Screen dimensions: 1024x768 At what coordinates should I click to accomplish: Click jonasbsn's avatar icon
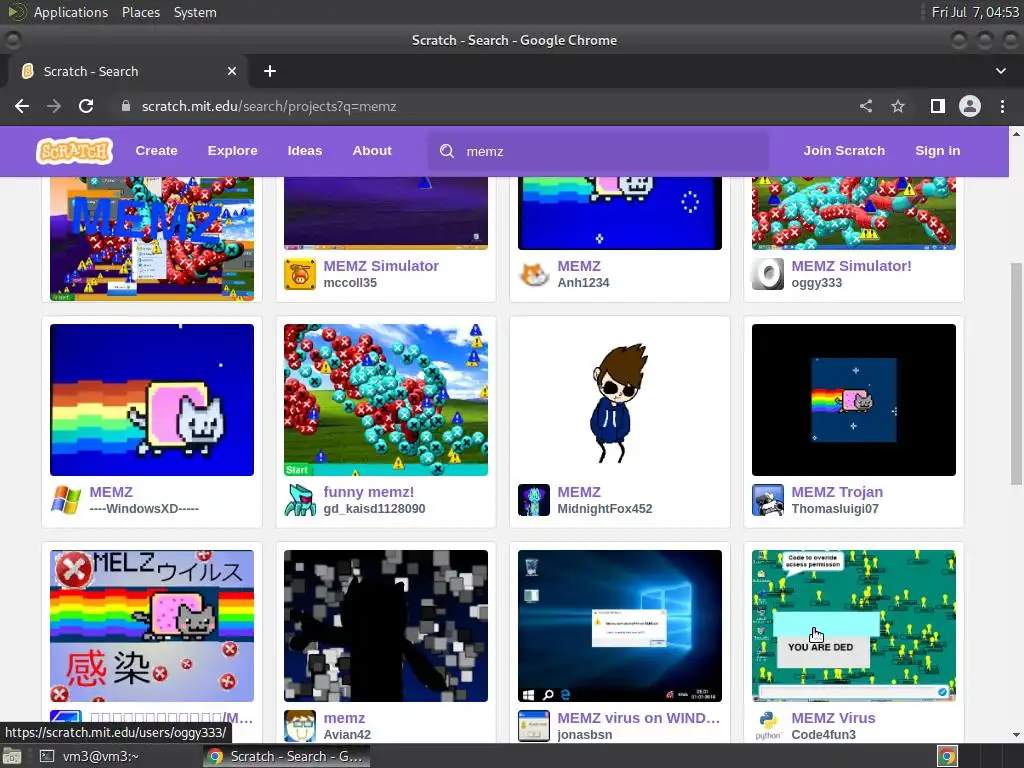(534, 726)
